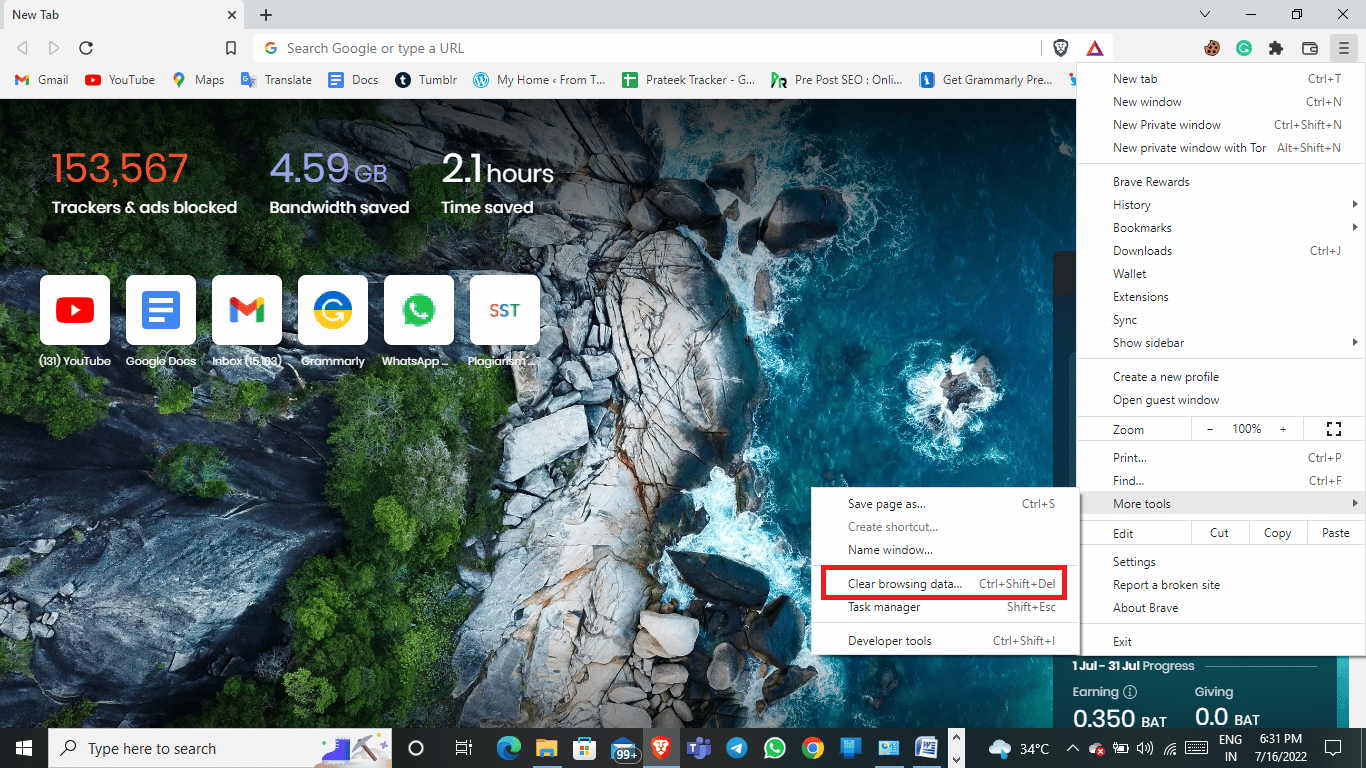Screen dimensions: 1366x768
Task: Open the Grammarly extension icon in toolbar
Action: point(1244,48)
